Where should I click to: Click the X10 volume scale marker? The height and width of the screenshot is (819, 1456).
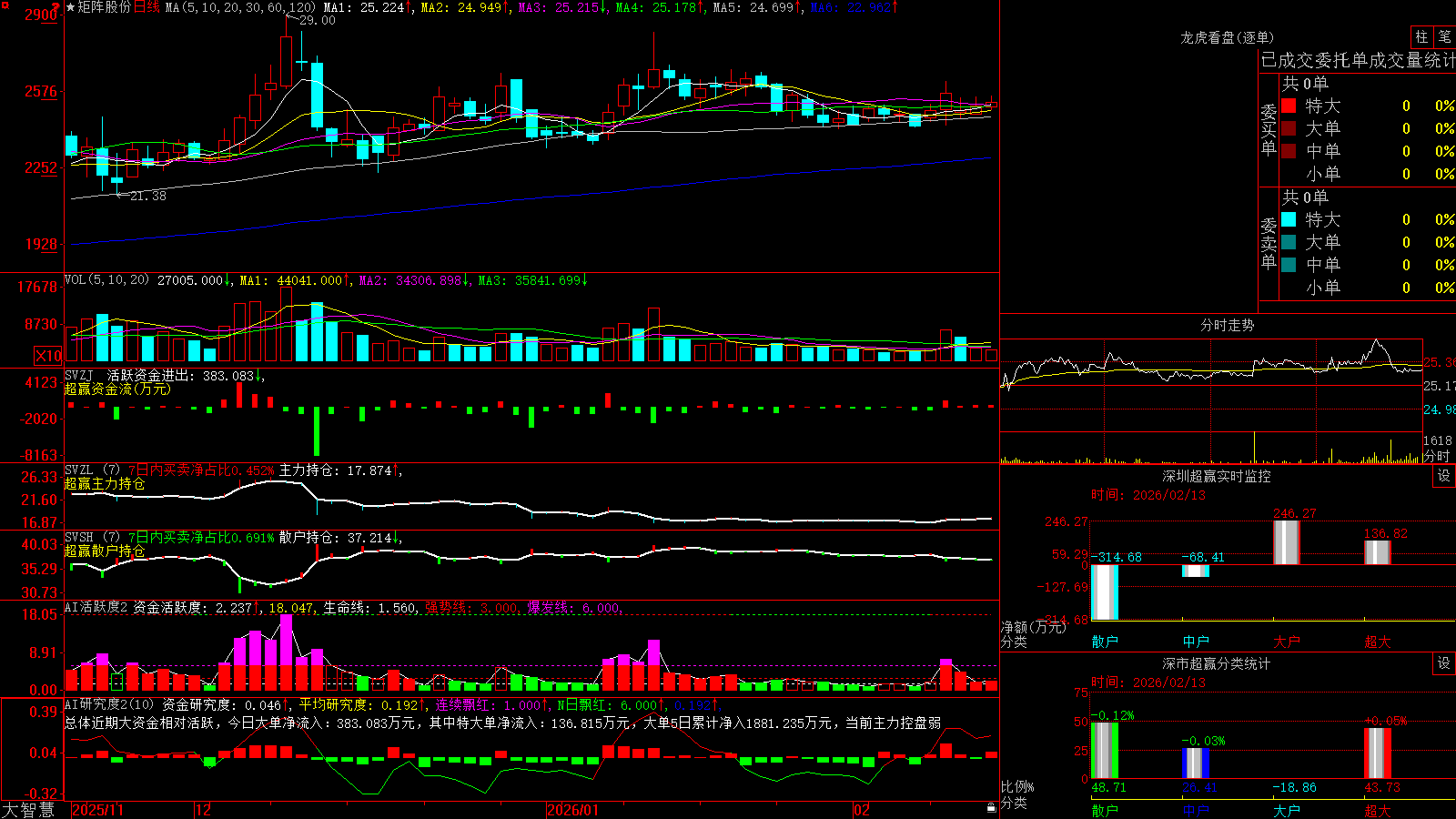coord(48,356)
